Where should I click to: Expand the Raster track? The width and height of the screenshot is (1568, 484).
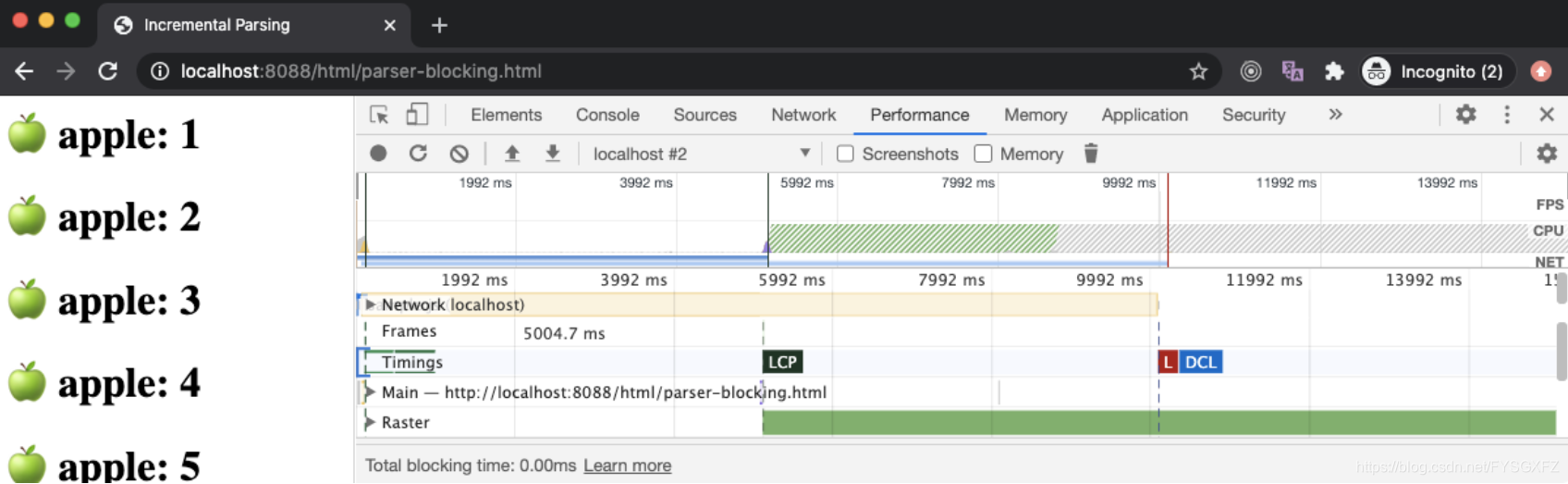pyautogui.click(x=370, y=423)
